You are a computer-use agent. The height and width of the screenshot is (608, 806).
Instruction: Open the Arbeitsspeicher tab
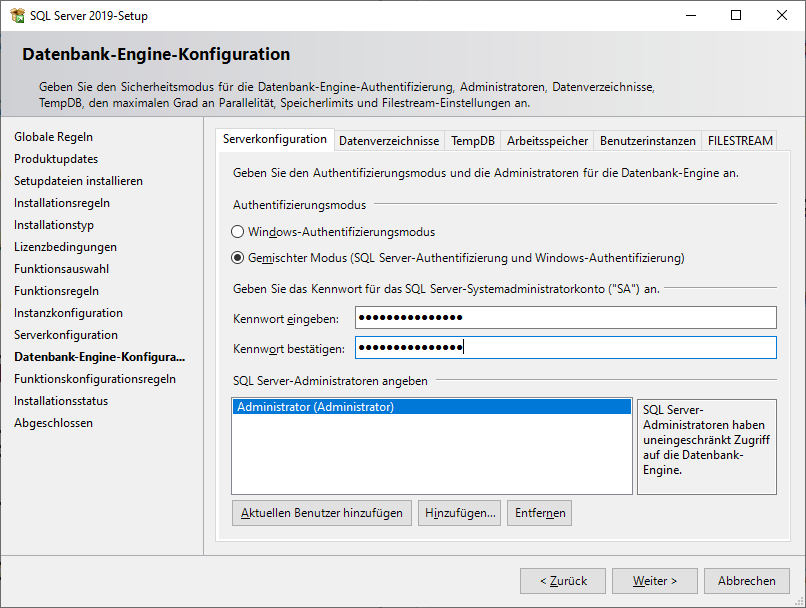[547, 141]
